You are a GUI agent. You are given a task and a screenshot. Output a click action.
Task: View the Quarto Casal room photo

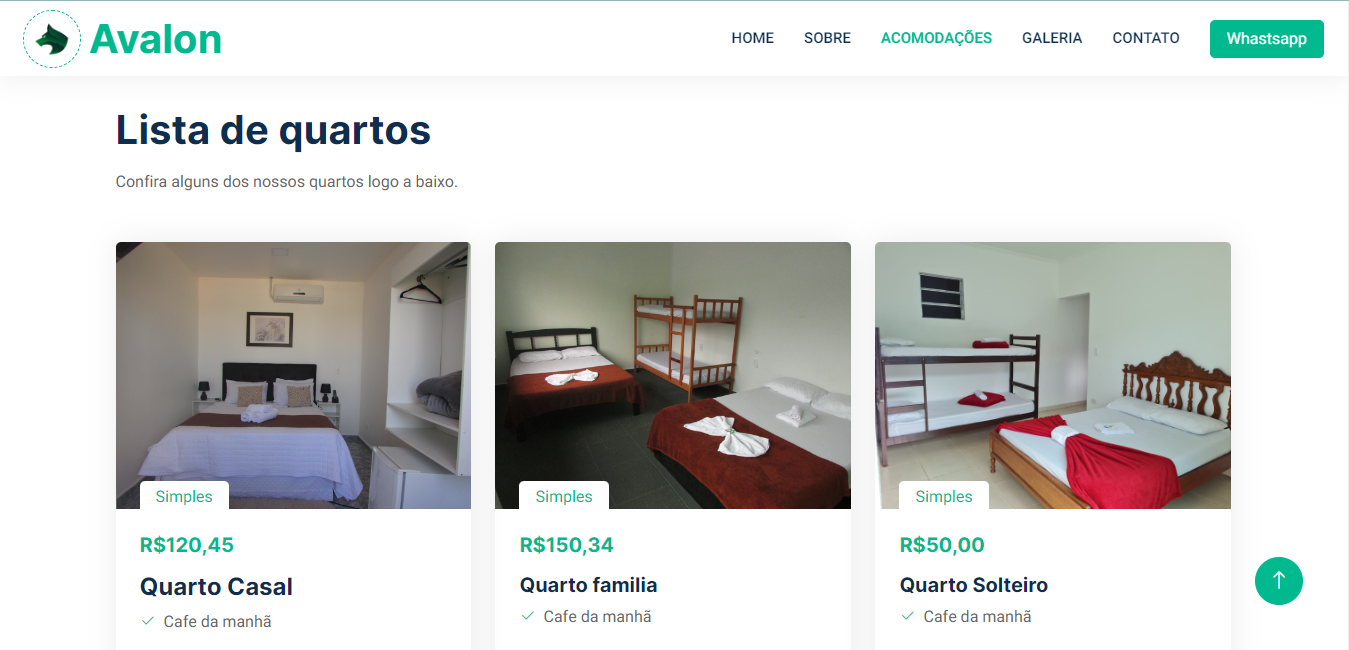(293, 375)
